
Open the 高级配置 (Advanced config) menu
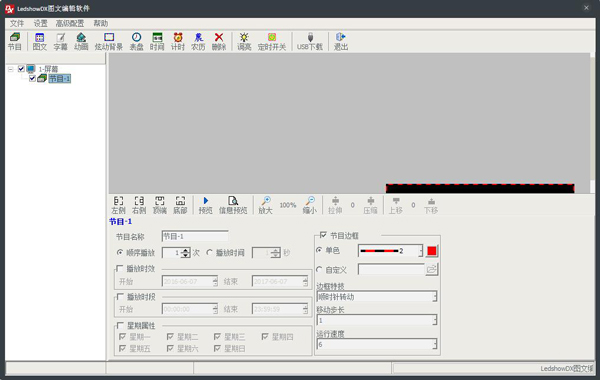click(x=70, y=23)
